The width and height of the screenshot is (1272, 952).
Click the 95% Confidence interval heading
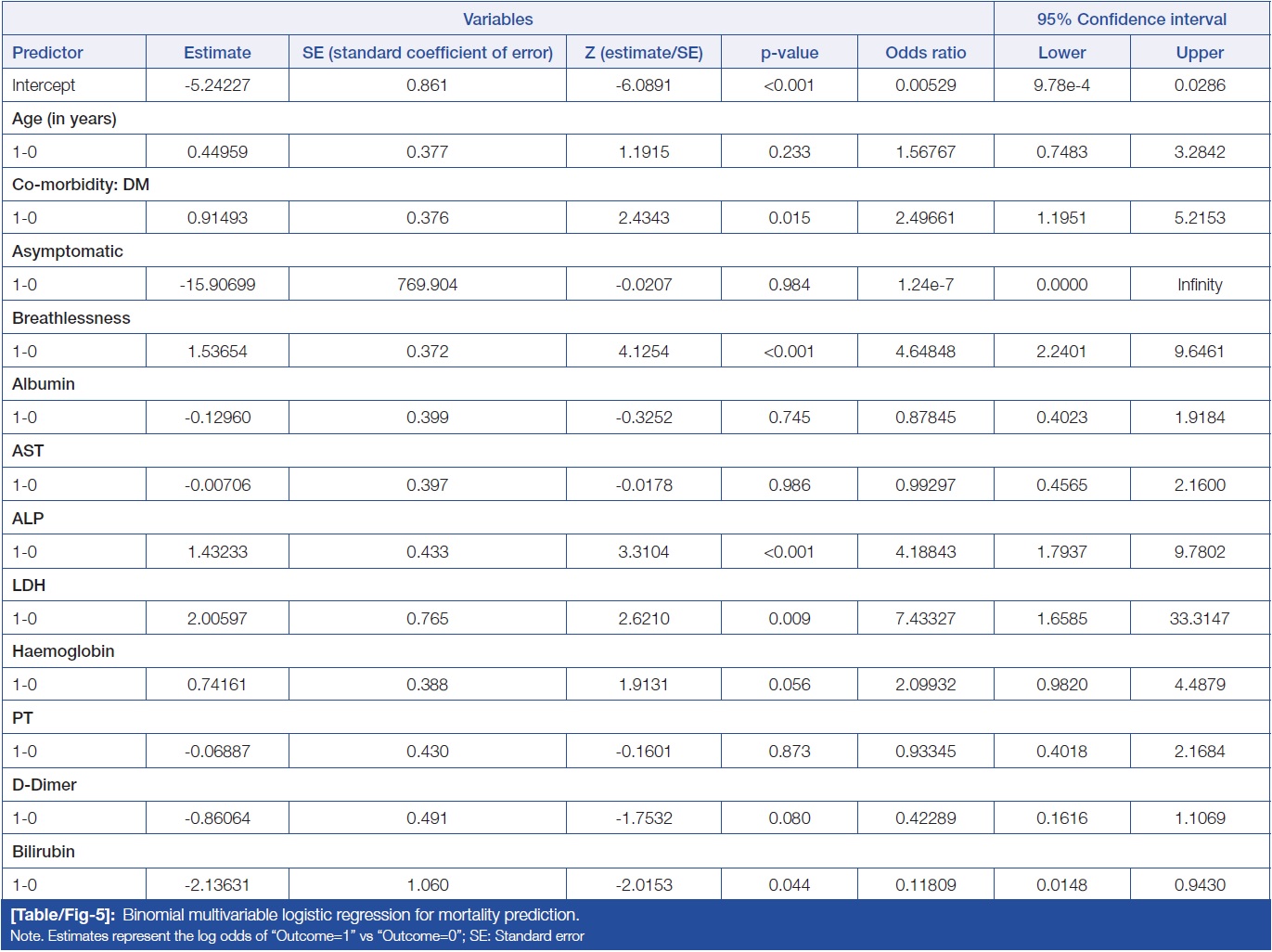[x=1131, y=19]
